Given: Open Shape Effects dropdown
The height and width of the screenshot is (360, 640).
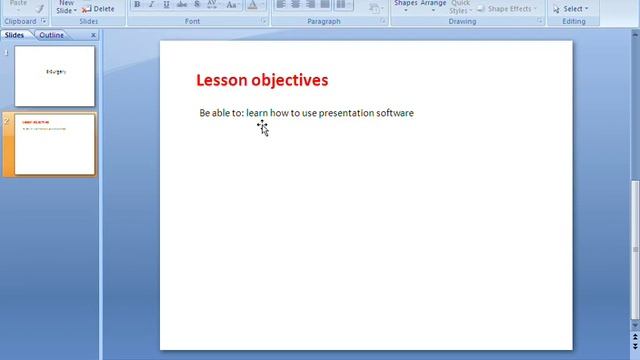Looking at the screenshot, I should (x=507, y=9).
